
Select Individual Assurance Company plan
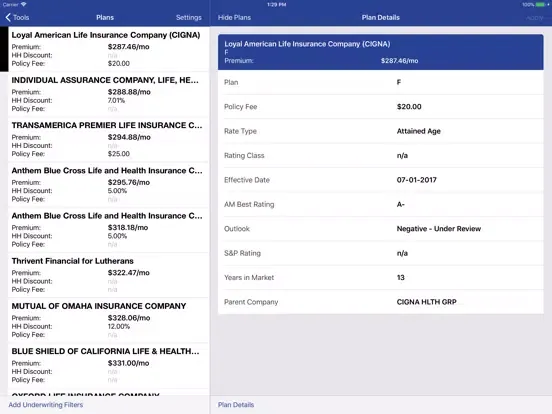[x=108, y=94]
